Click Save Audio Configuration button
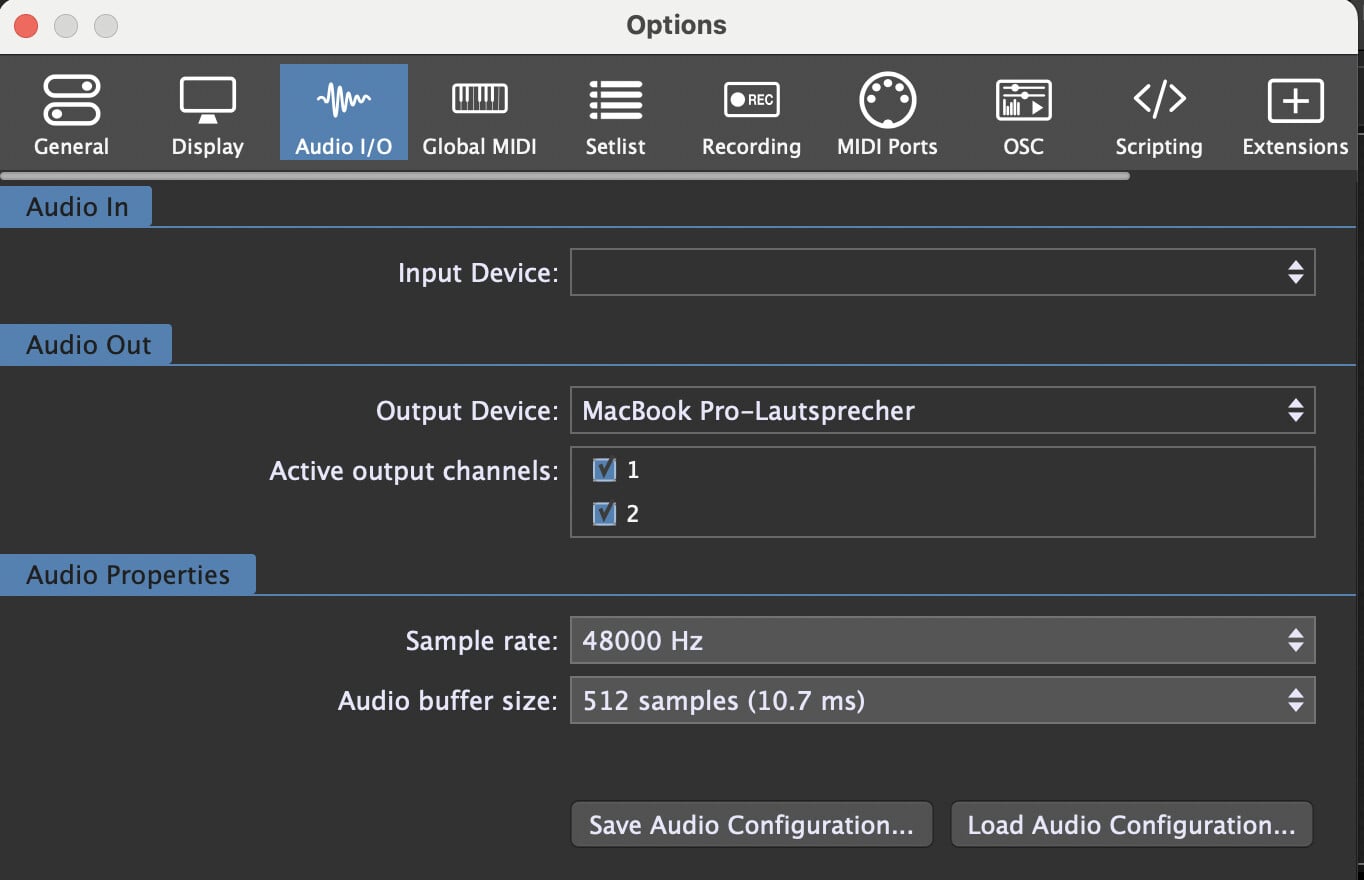 point(751,825)
